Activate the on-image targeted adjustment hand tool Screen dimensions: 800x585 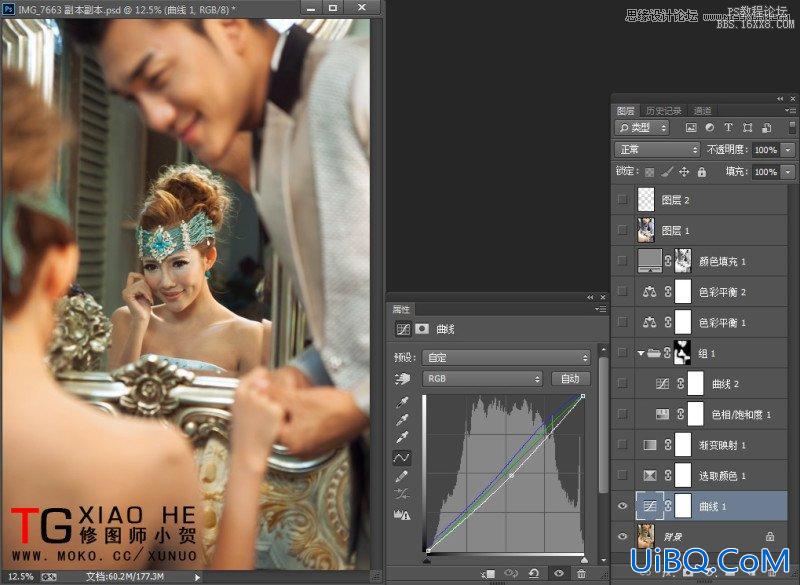pyautogui.click(x=403, y=378)
